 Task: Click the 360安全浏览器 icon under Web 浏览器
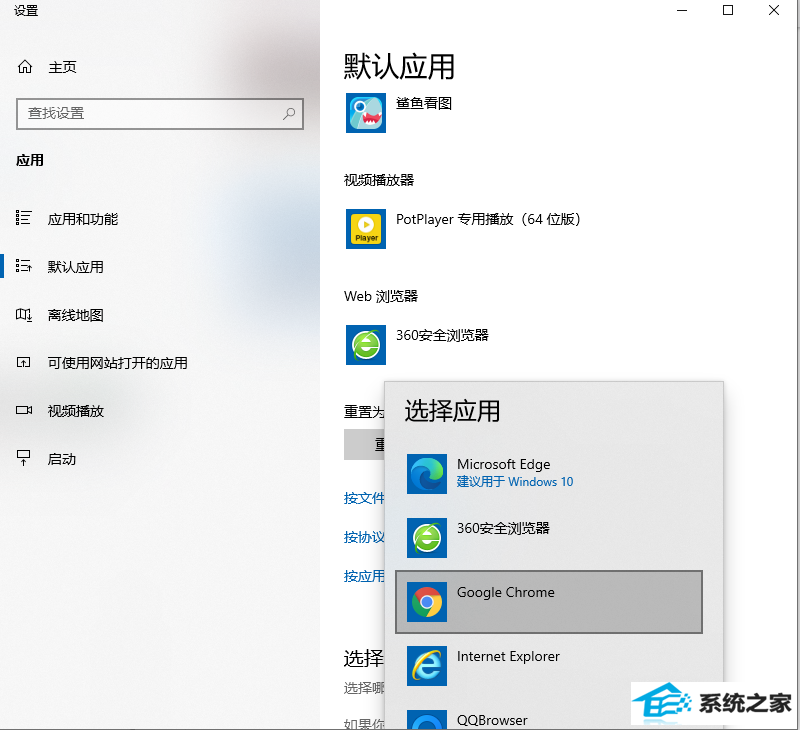[366, 345]
